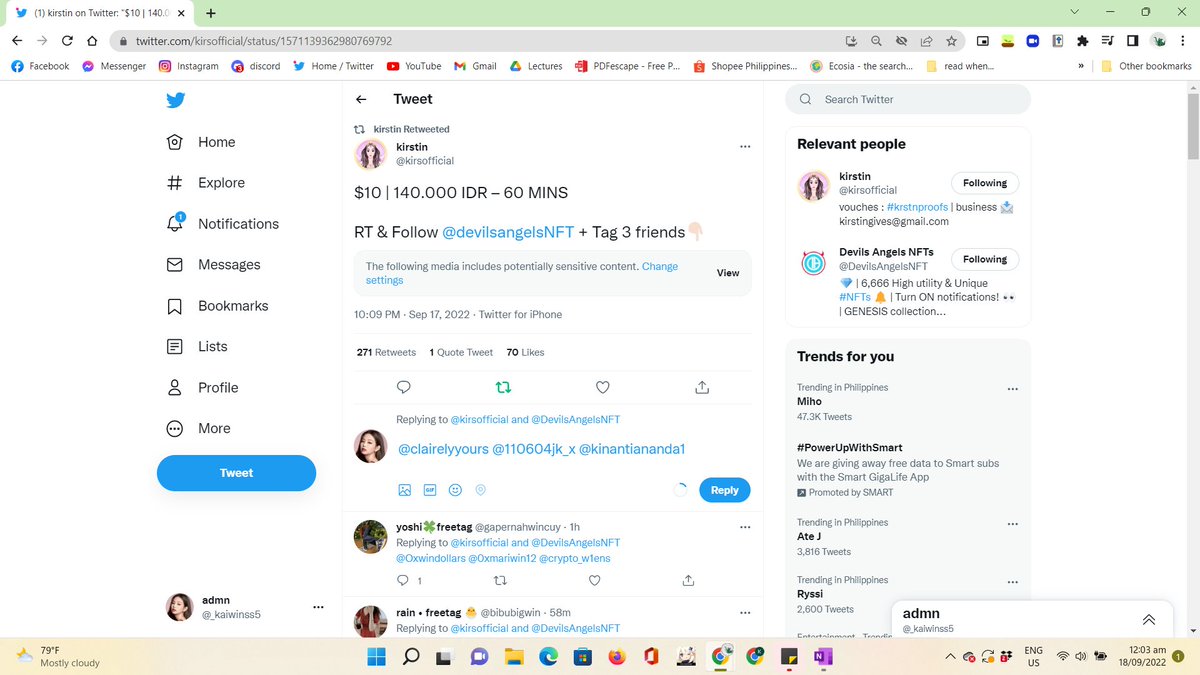The image size is (1200, 675).
Task: Expand the admn messages drawer
Action: point(1149,618)
